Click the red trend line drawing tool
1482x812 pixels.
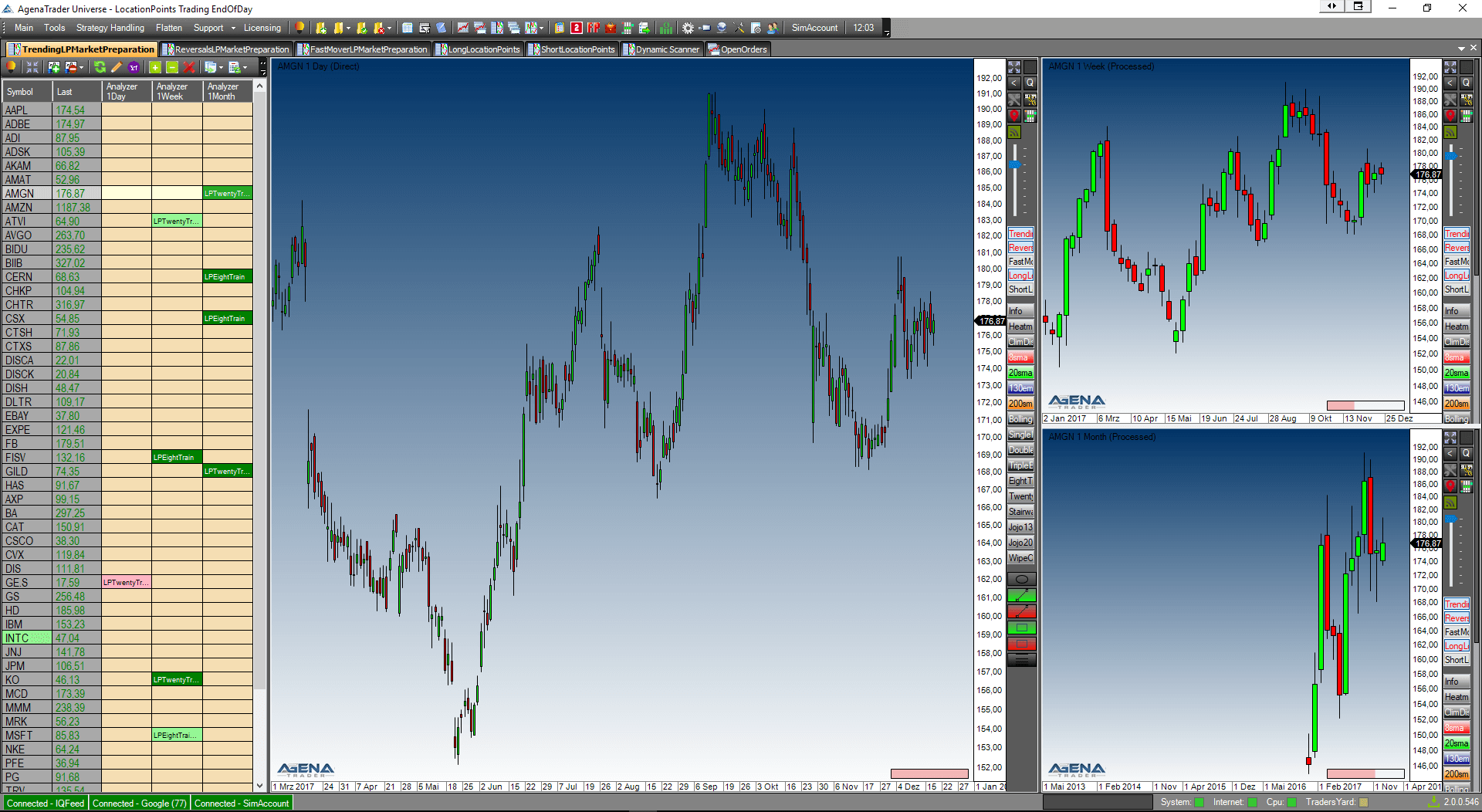point(1021,612)
